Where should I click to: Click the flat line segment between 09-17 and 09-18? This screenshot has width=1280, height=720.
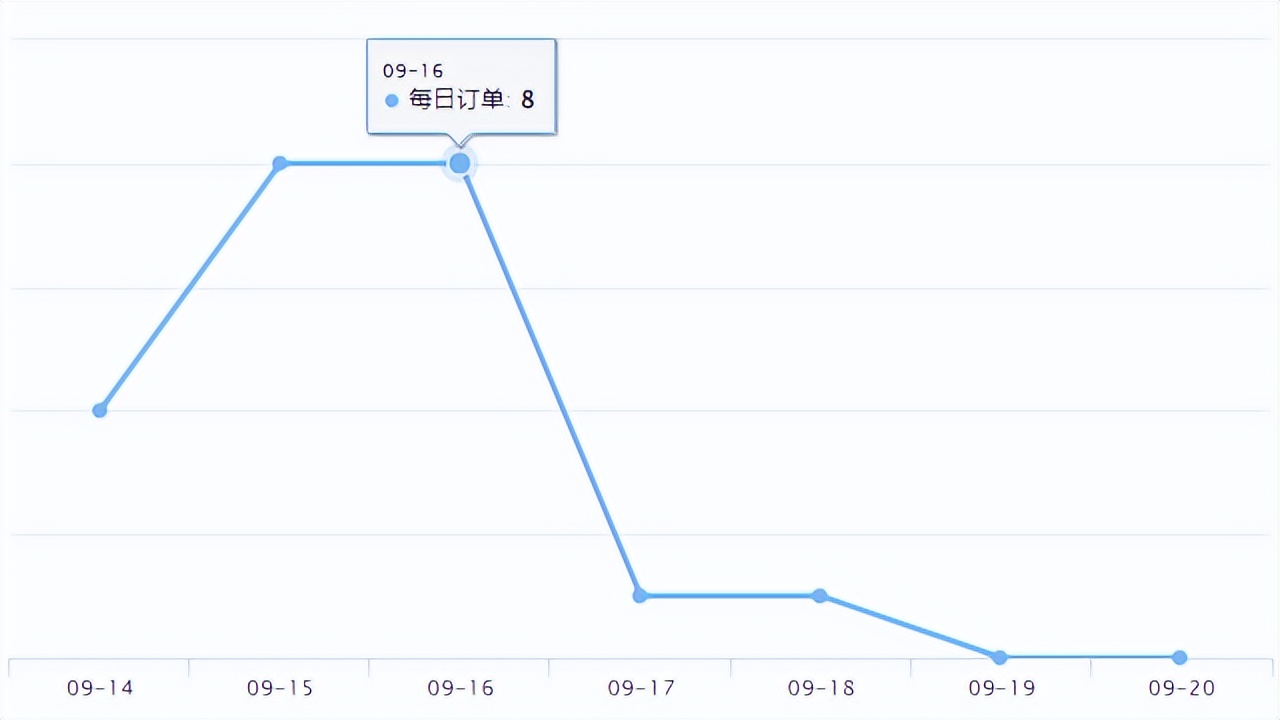coord(730,596)
